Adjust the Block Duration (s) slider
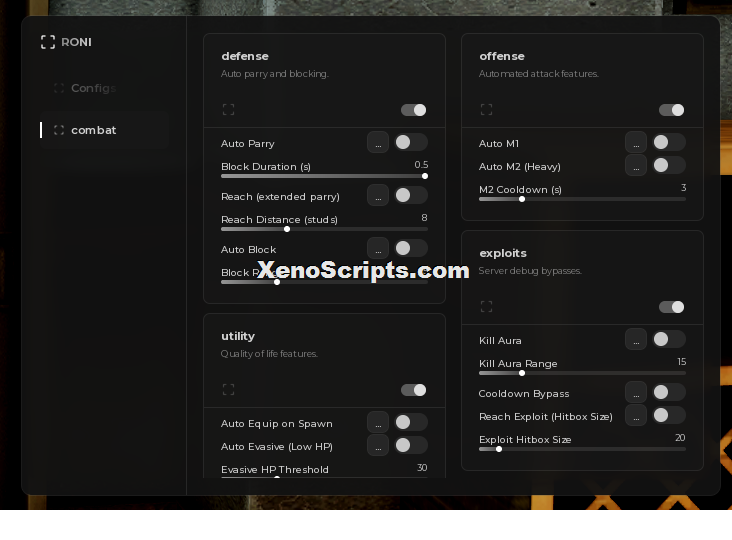 324,176
